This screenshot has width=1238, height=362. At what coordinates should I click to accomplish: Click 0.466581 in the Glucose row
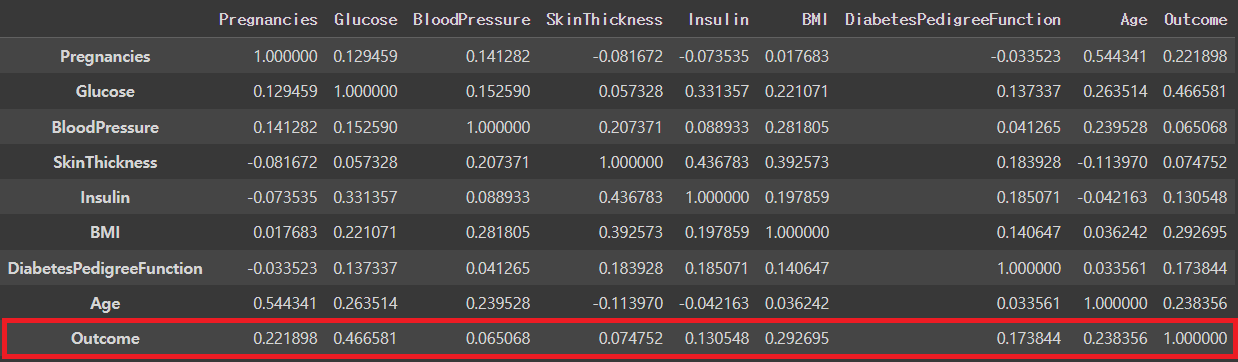coord(1195,92)
